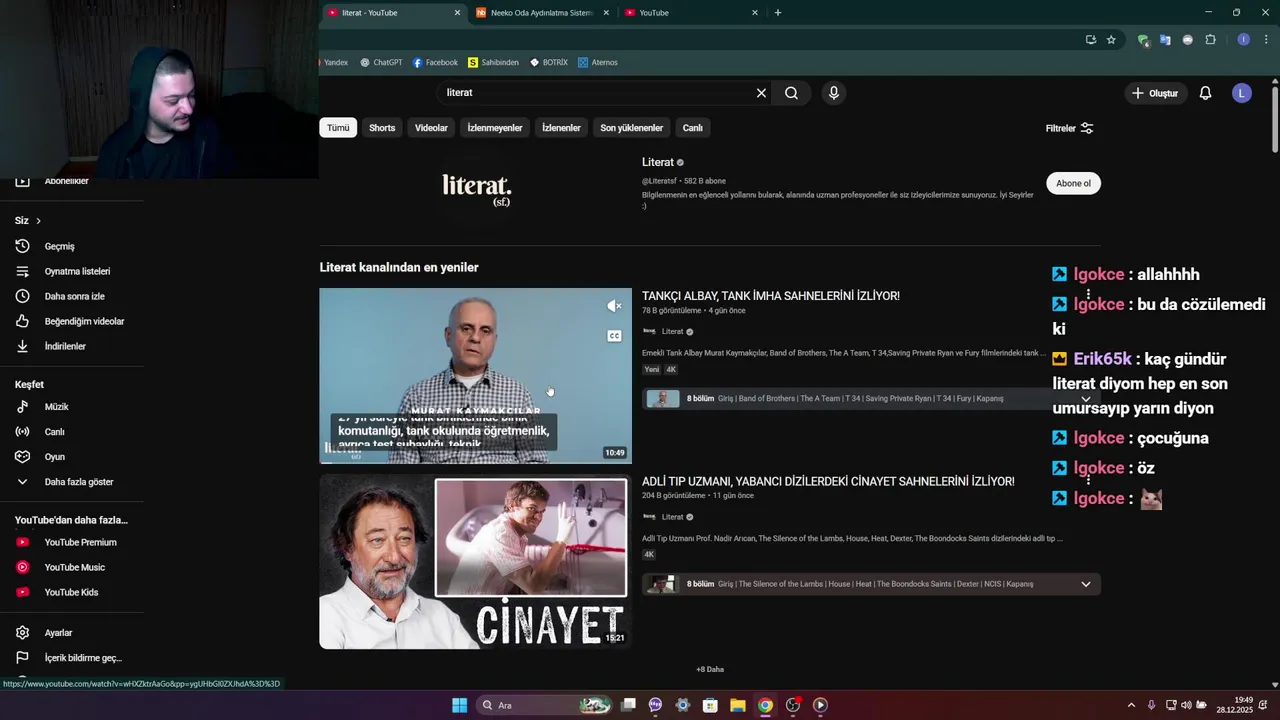The image size is (1280, 720).
Task: Select the İzlenmeyenler filter chip
Action: (495, 128)
